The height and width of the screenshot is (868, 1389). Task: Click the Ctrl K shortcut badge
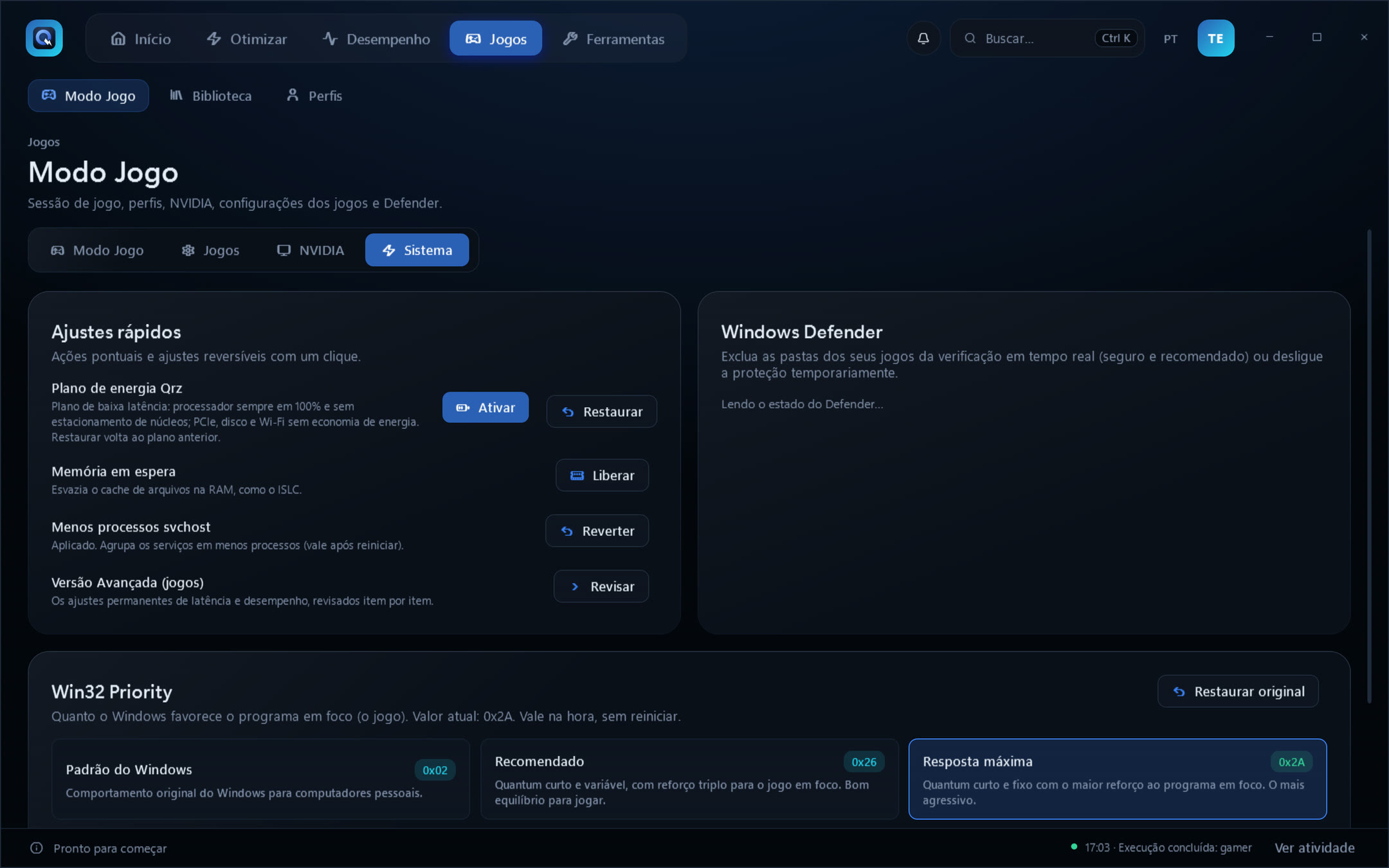click(1116, 39)
